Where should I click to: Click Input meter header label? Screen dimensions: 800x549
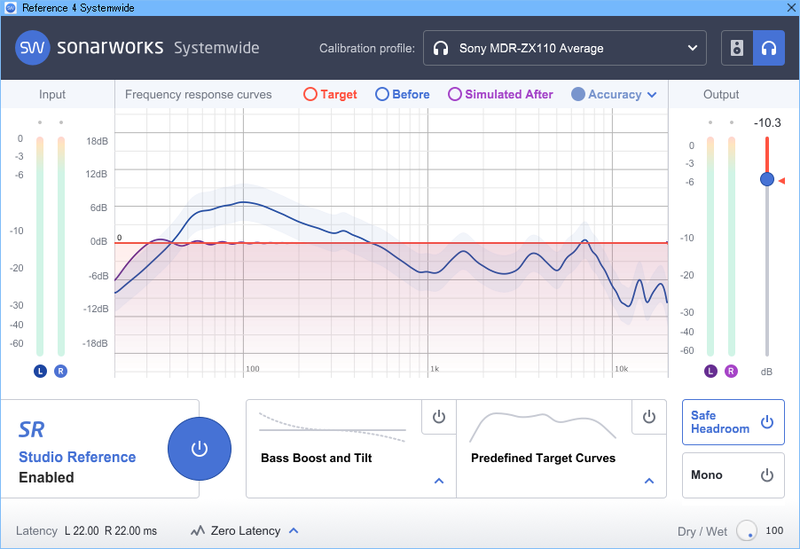(52, 94)
